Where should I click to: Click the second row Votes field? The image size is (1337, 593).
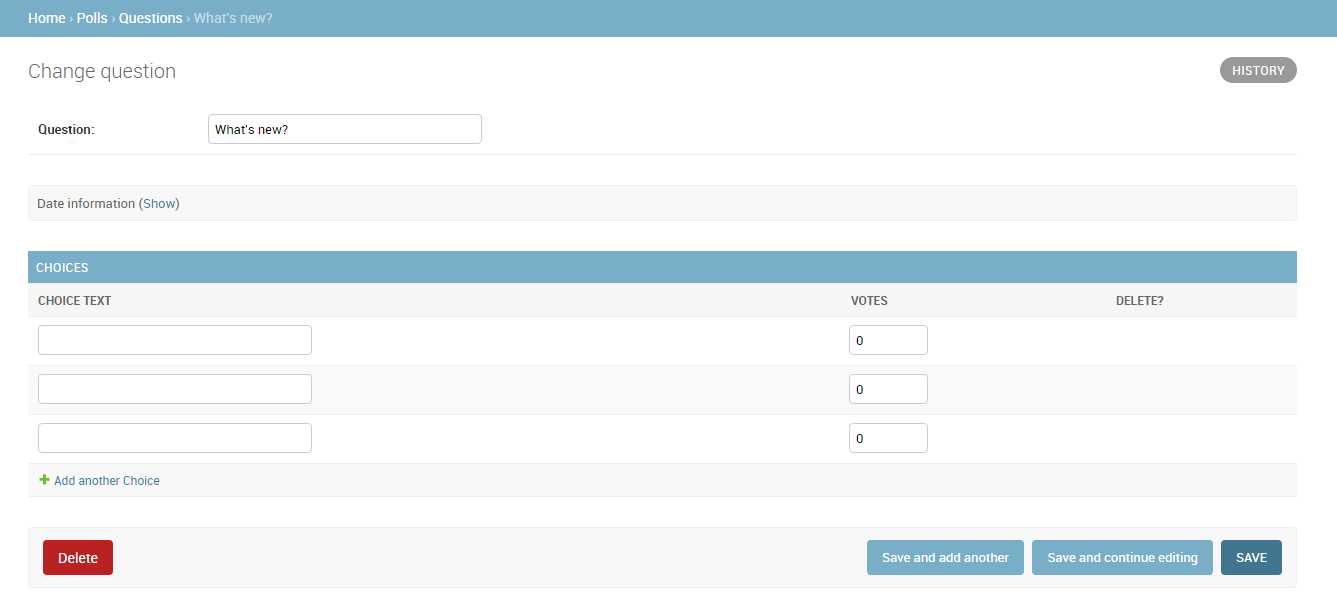[x=888, y=389]
